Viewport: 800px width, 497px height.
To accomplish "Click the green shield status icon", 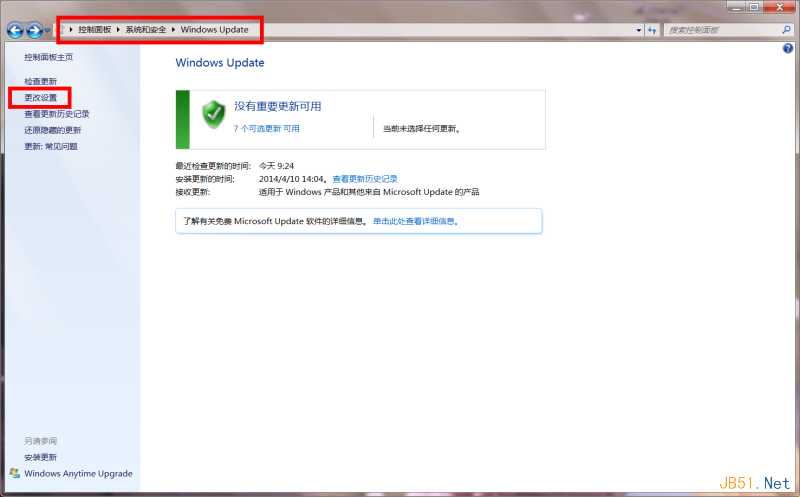I will [x=213, y=114].
